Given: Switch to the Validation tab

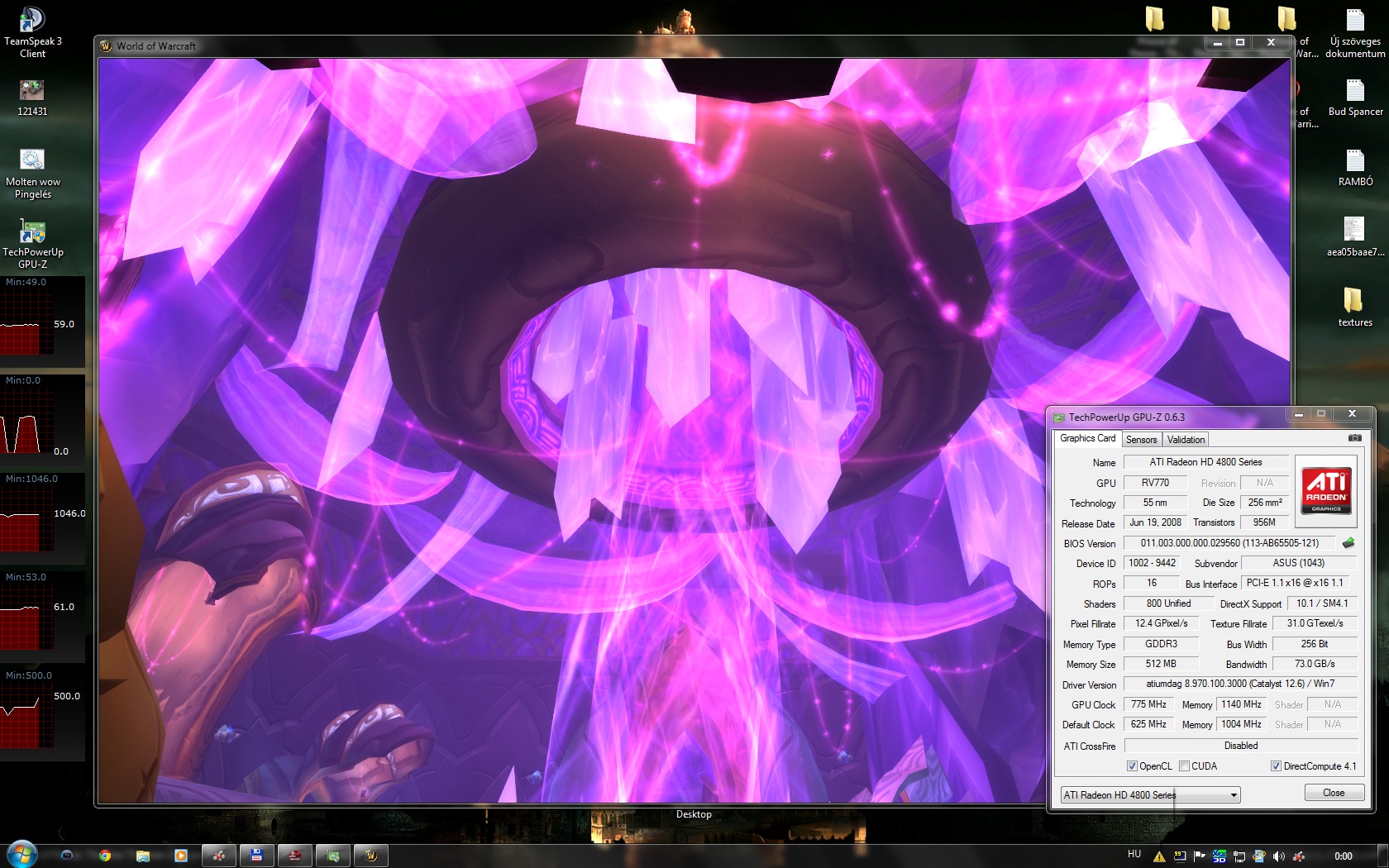Looking at the screenshot, I should pos(1186,440).
